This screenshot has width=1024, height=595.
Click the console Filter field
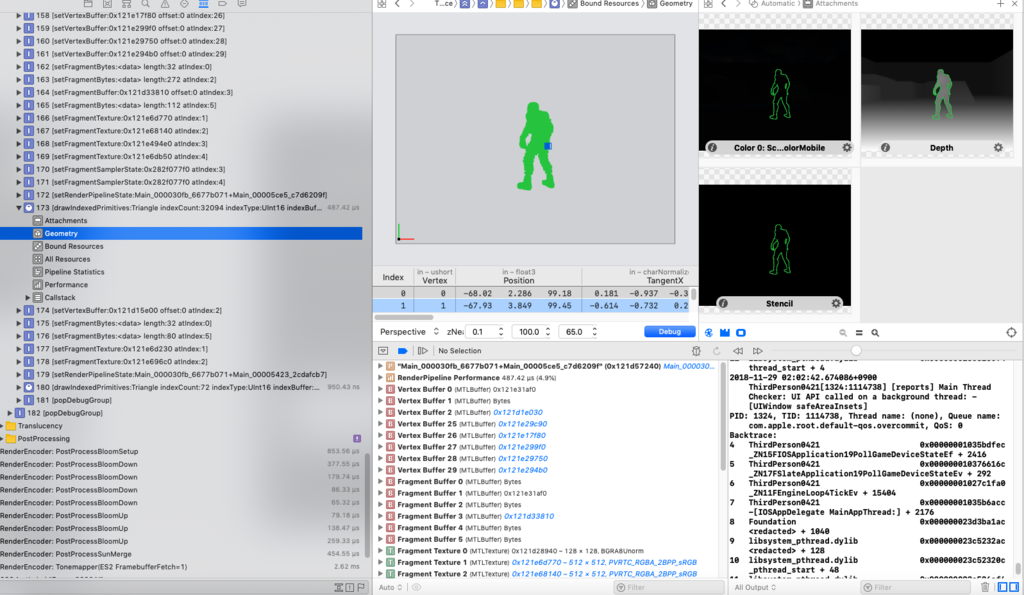[x=918, y=587]
